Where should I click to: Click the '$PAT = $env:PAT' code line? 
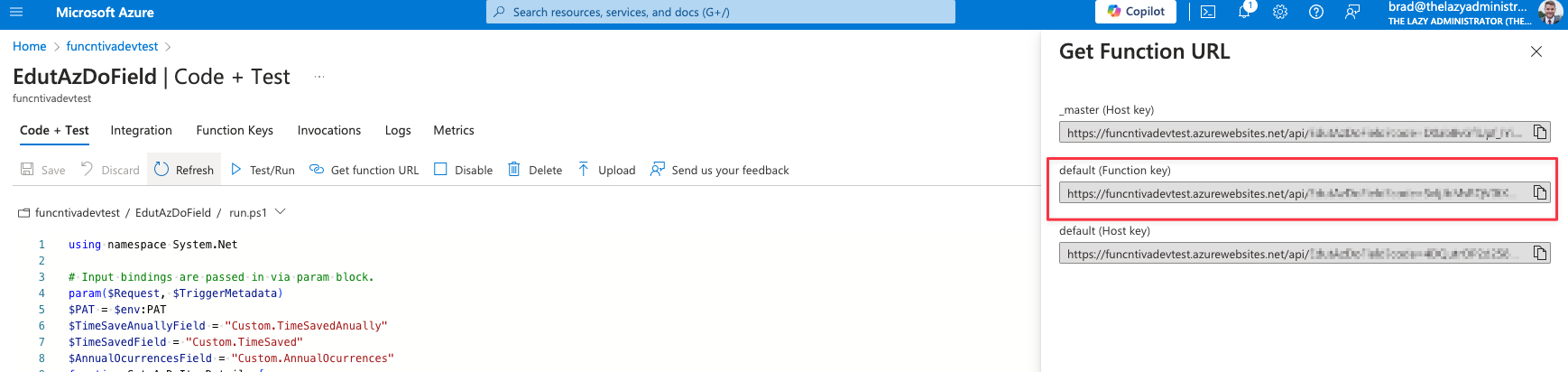pos(117,310)
